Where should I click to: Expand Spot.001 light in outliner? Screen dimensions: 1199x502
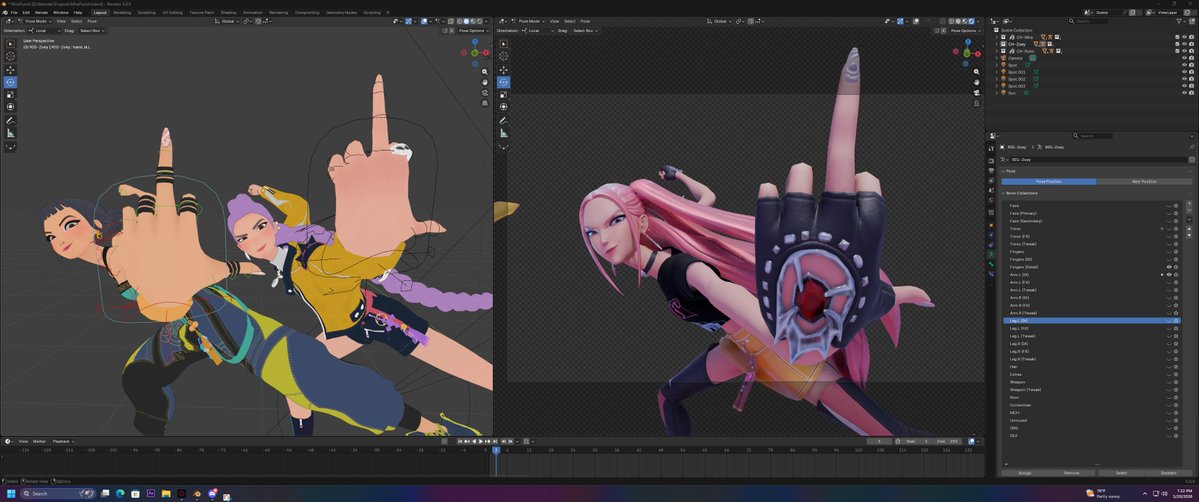pos(996,72)
